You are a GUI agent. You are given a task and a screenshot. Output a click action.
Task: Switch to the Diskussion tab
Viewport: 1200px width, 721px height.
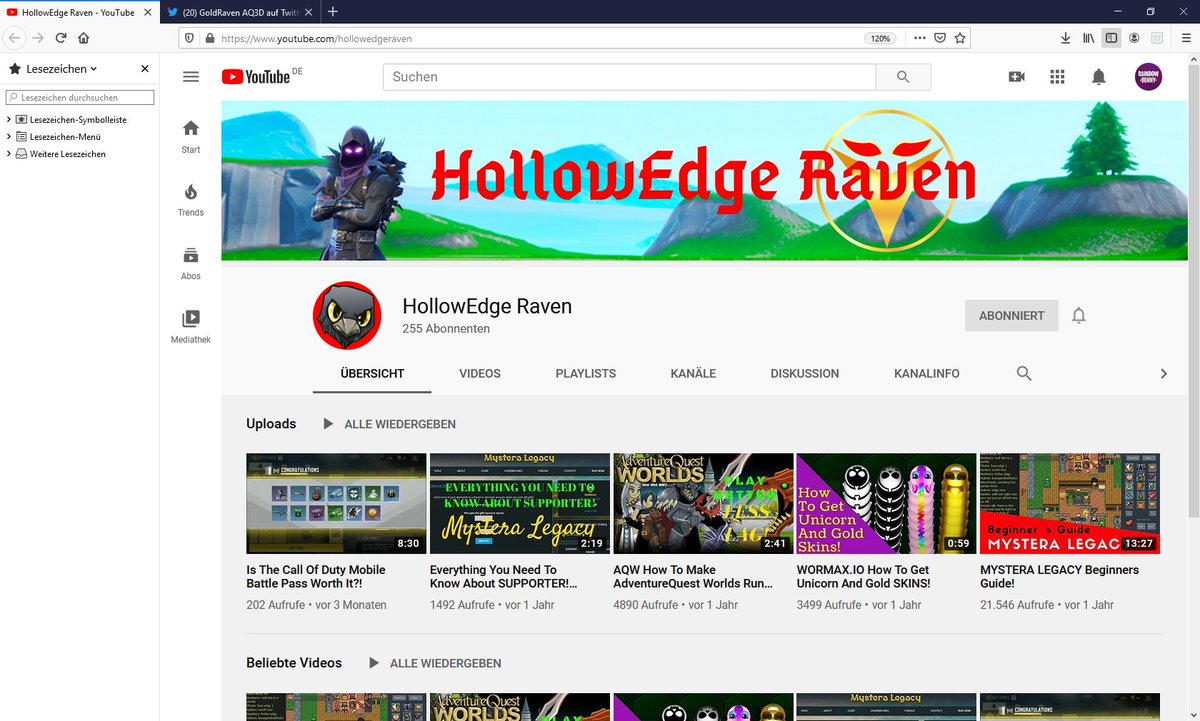[805, 373]
